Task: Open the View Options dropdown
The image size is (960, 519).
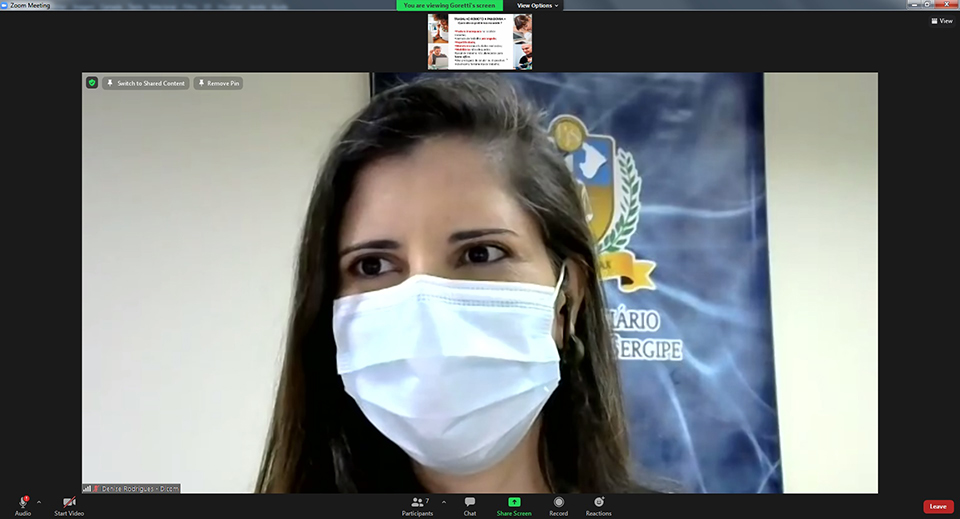Action: (x=537, y=5)
